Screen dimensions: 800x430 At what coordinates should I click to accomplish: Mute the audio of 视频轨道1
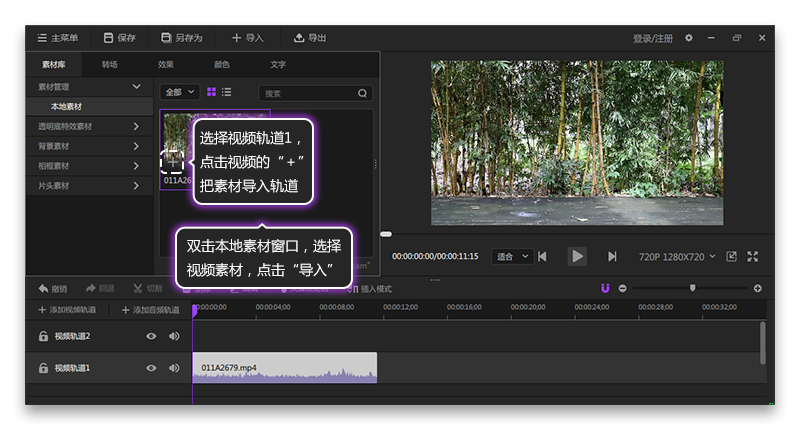[x=174, y=368]
